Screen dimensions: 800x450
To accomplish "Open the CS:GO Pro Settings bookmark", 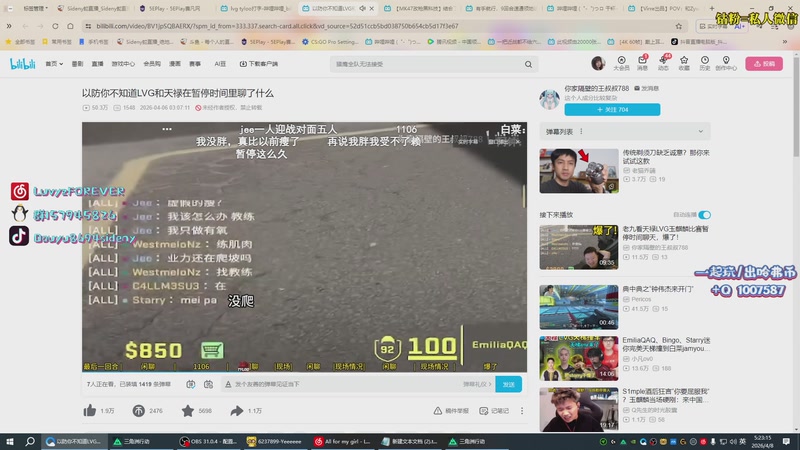I will pyautogui.click(x=330, y=41).
